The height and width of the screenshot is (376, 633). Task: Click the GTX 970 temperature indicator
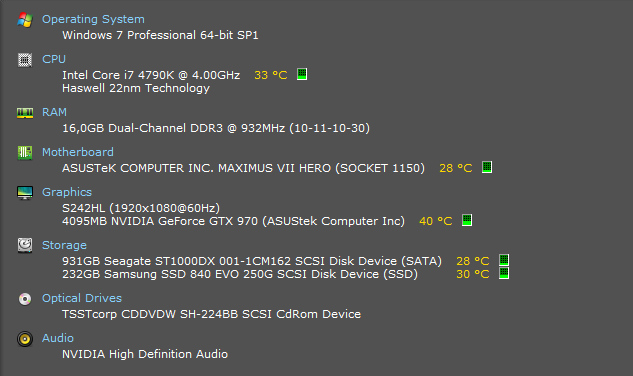[467, 220]
